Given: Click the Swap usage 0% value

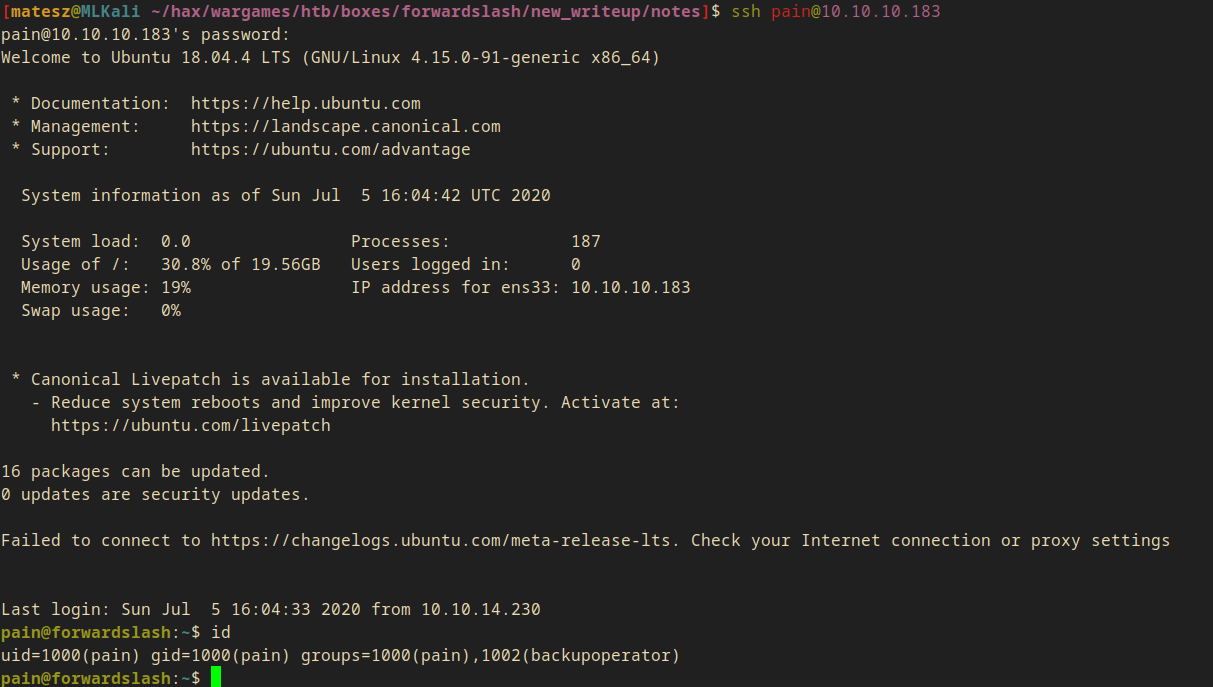Looking at the screenshot, I should coord(170,310).
